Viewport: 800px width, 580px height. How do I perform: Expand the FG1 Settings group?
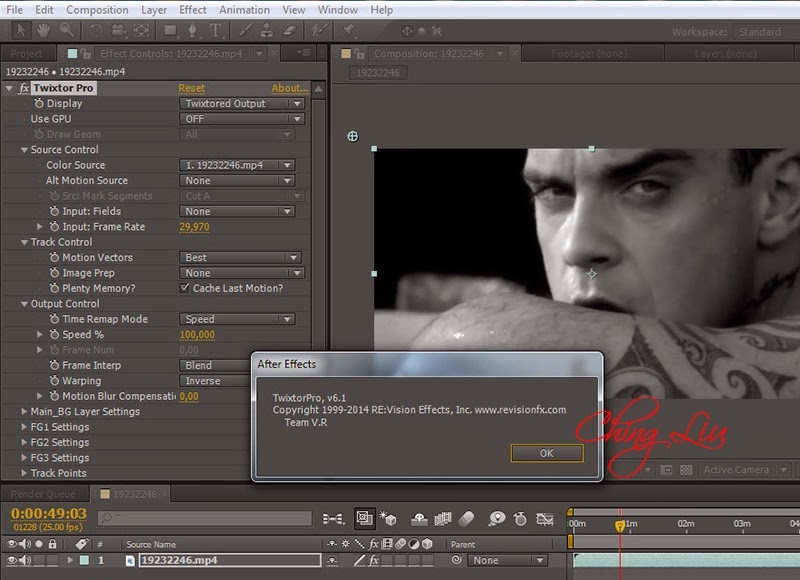(24, 427)
